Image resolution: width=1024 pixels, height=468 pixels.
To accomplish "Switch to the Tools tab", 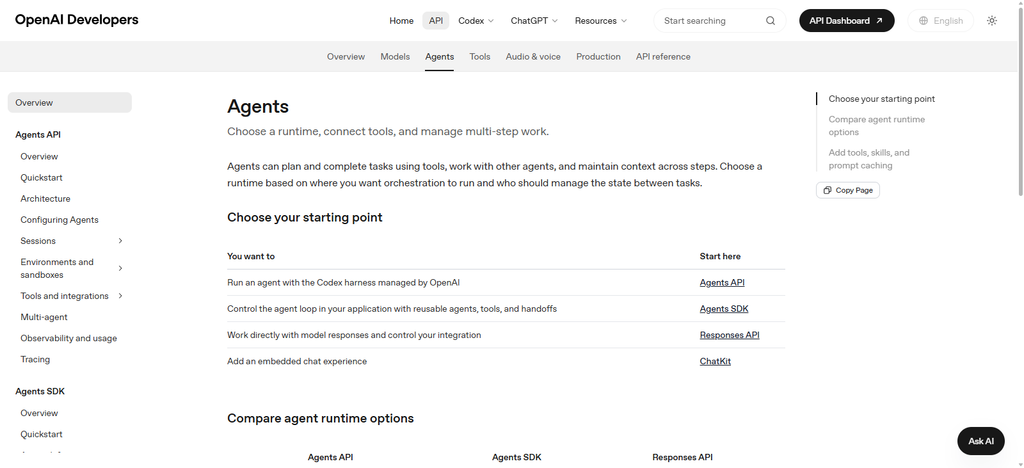I will tap(479, 57).
